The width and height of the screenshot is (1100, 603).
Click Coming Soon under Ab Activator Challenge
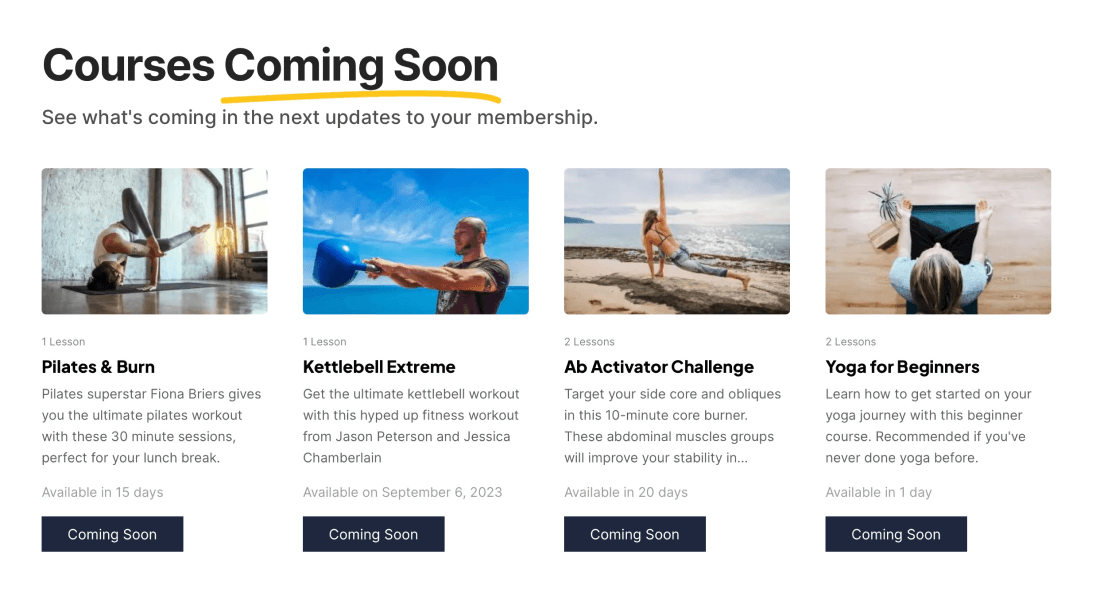(635, 534)
